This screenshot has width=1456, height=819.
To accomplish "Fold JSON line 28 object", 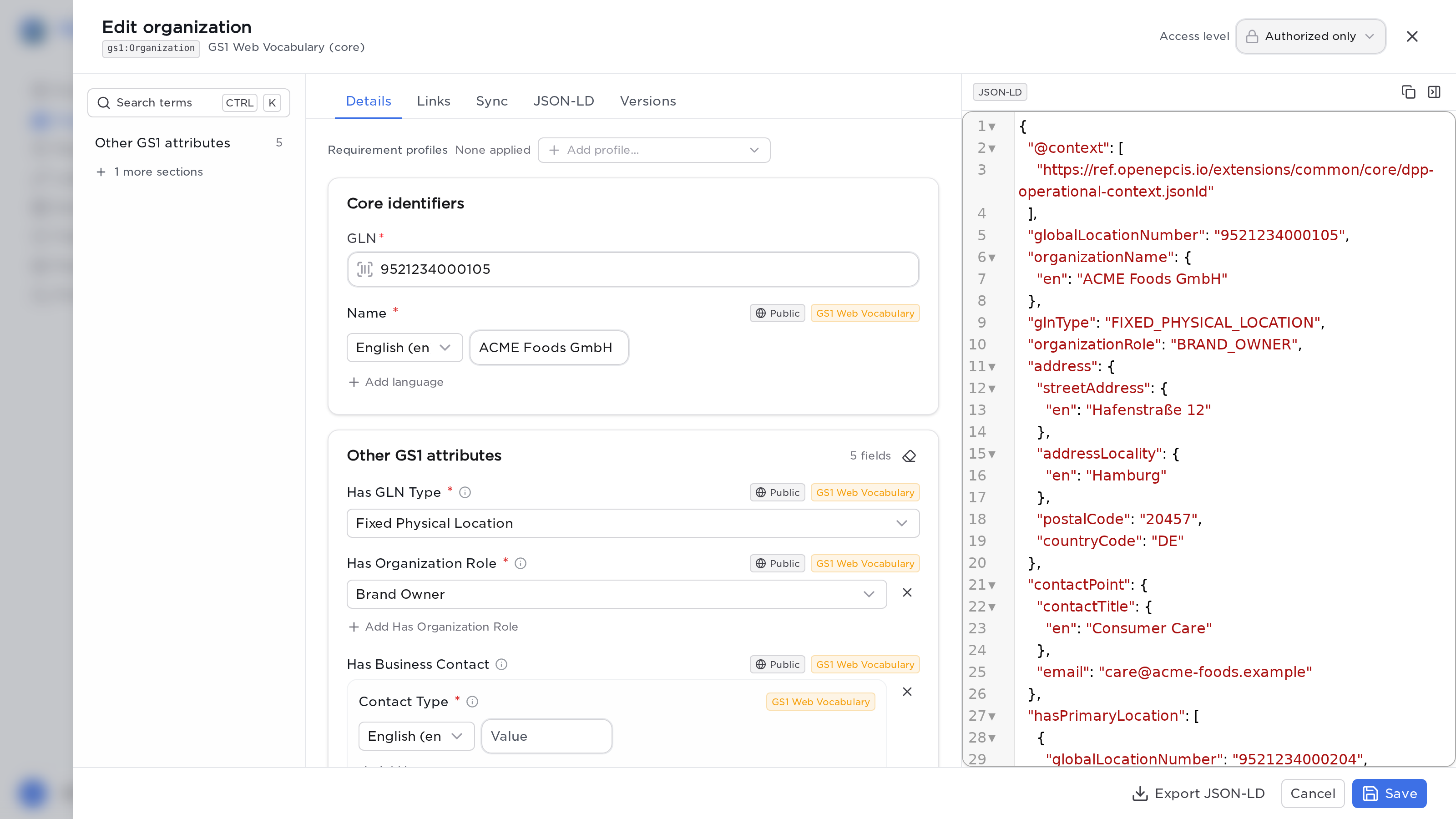I will coord(992,739).
